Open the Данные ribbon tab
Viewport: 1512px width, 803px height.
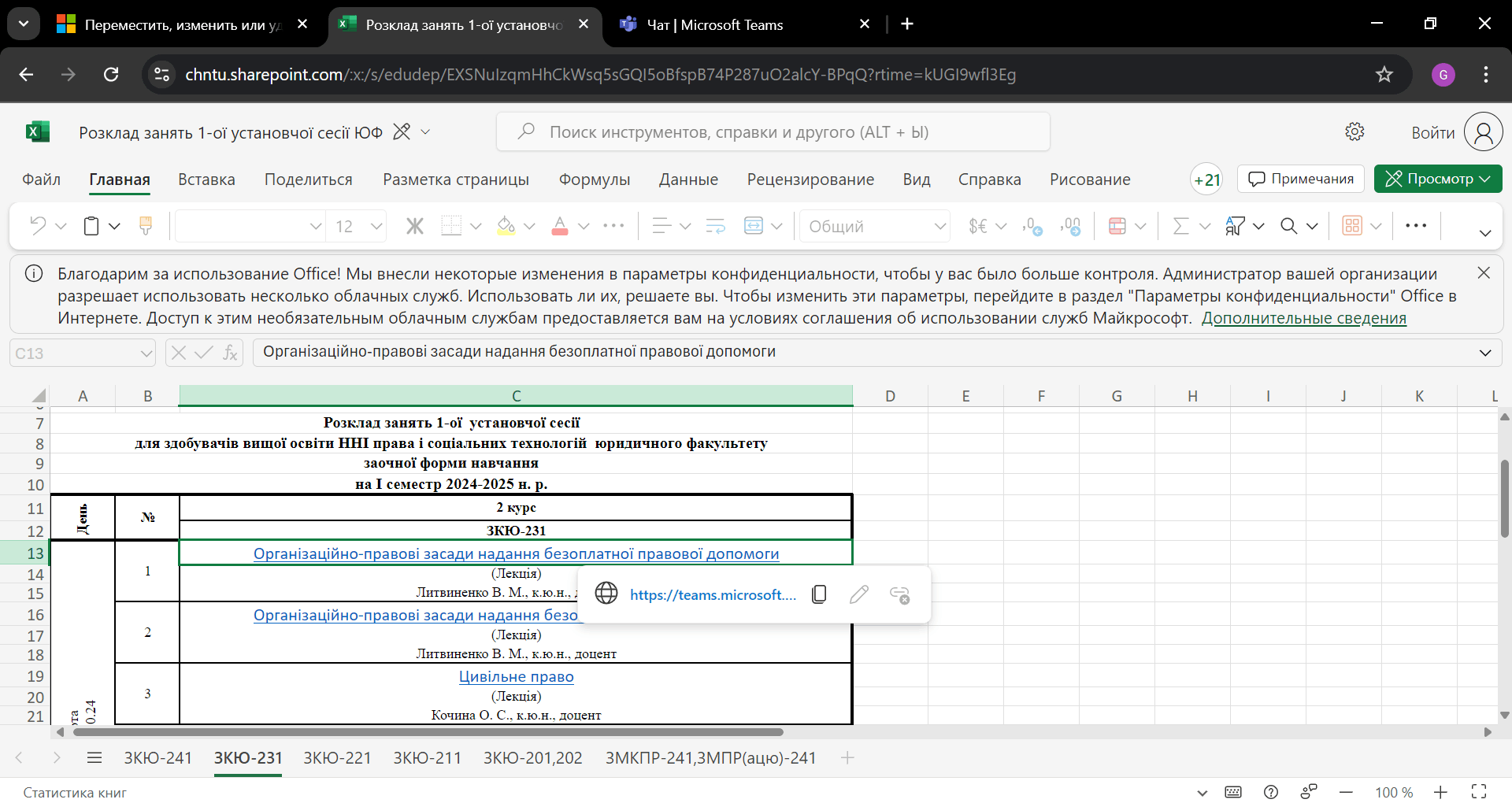pos(688,179)
